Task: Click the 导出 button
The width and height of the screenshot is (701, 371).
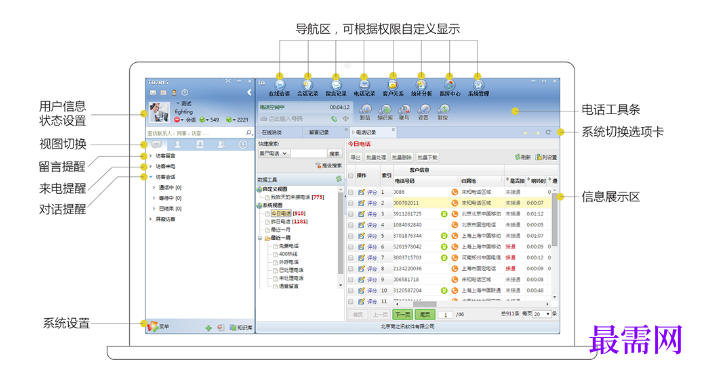Action: [355, 157]
